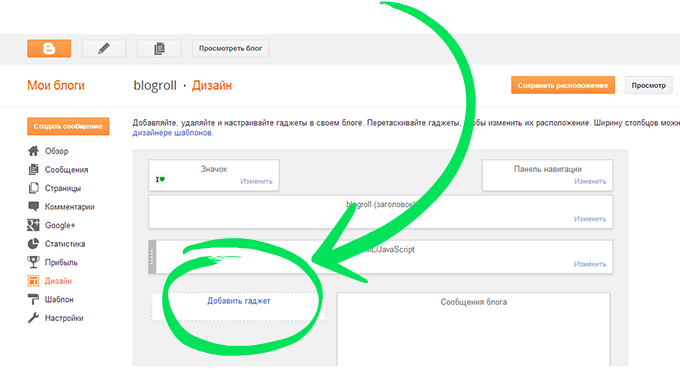Open Страницы in the sidebar
The width and height of the screenshot is (680, 370).
coord(63,188)
